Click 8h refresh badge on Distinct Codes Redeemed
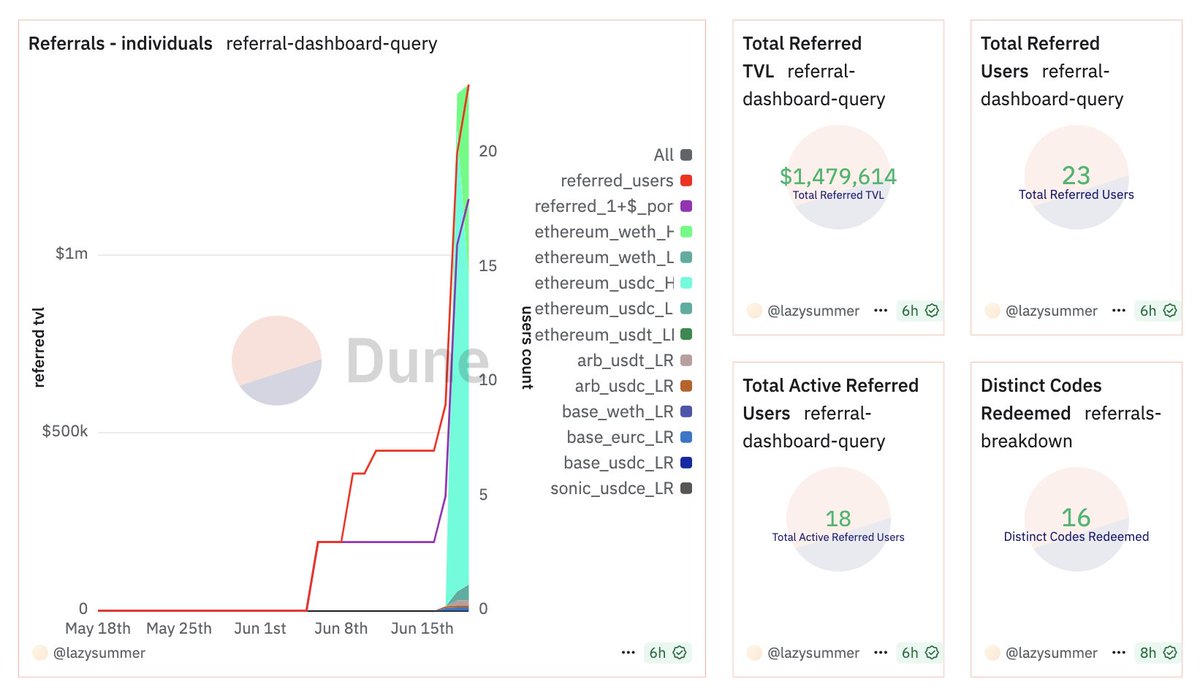Viewport: 1200px width, 690px height. pyautogui.click(x=1157, y=653)
